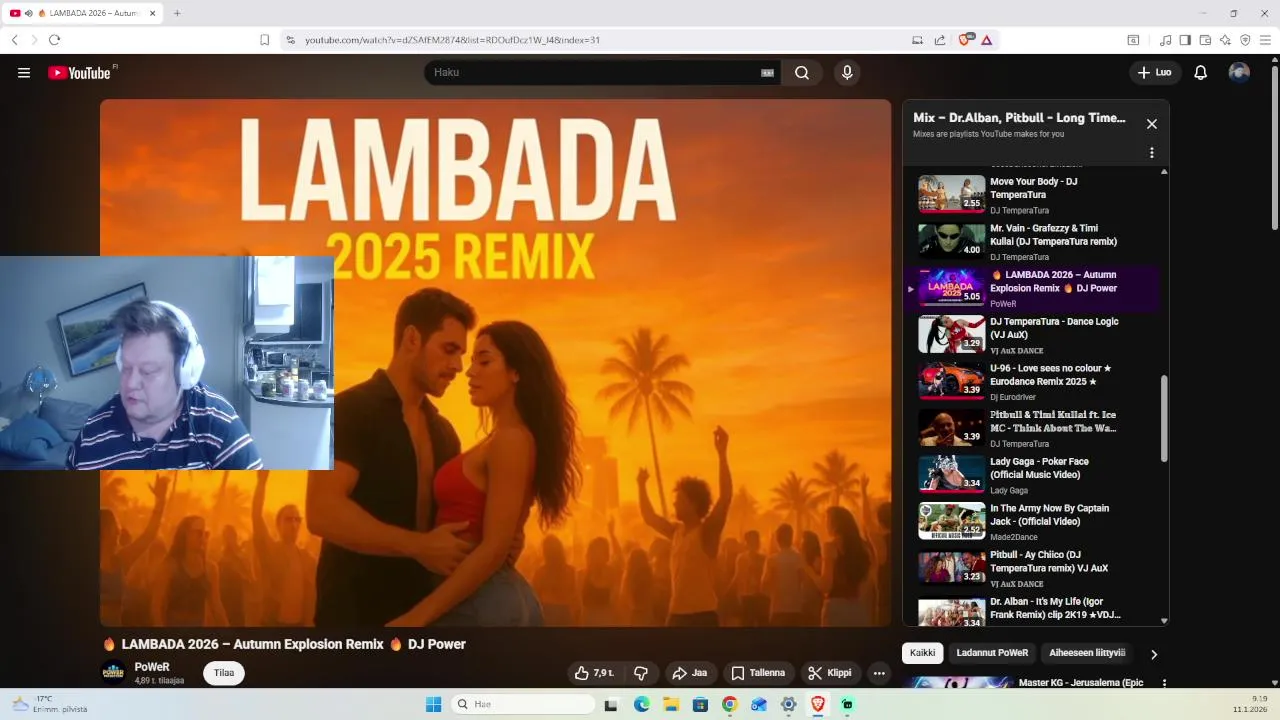Open the Brave playlist music note icon
The width and height of the screenshot is (1280, 720).
pos(1165,40)
